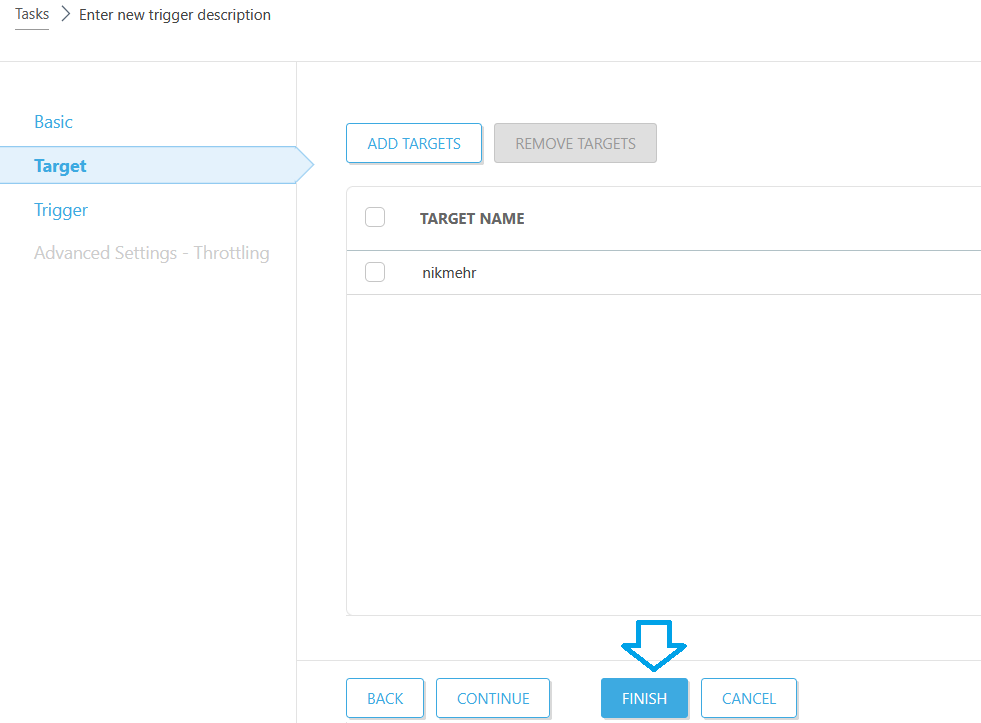
Task: Sort by the TARGET NAME column header
Action: pos(472,218)
